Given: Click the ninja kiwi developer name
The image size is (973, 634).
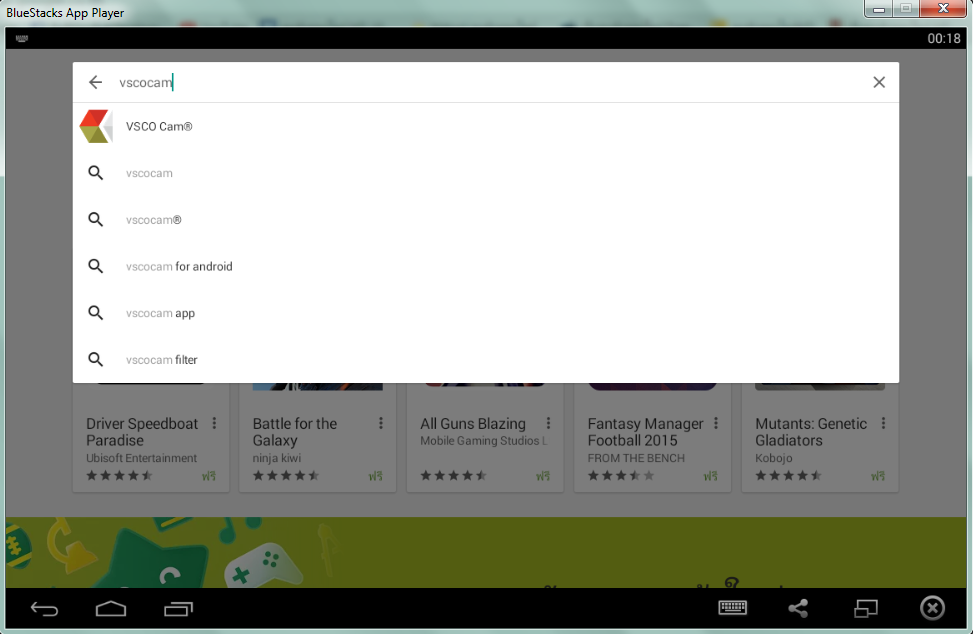Looking at the screenshot, I should [x=277, y=458].
